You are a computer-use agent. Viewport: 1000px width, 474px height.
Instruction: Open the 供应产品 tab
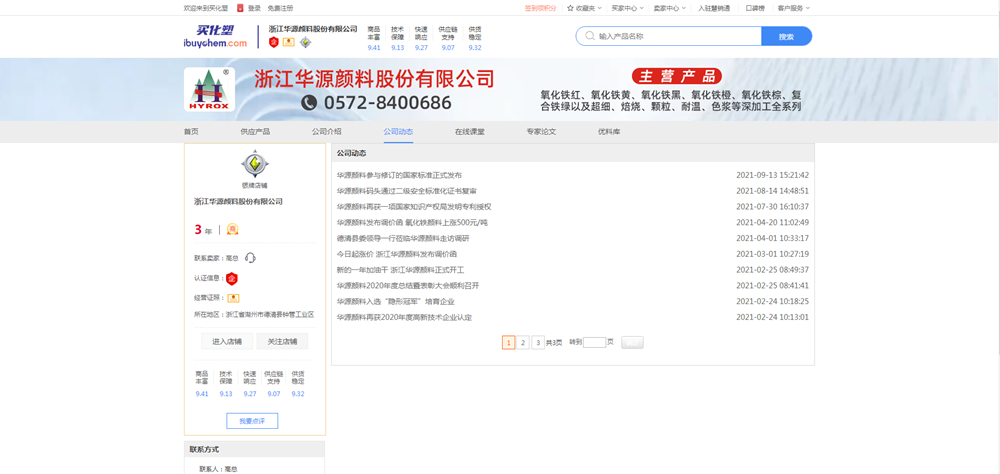(255, 131)
